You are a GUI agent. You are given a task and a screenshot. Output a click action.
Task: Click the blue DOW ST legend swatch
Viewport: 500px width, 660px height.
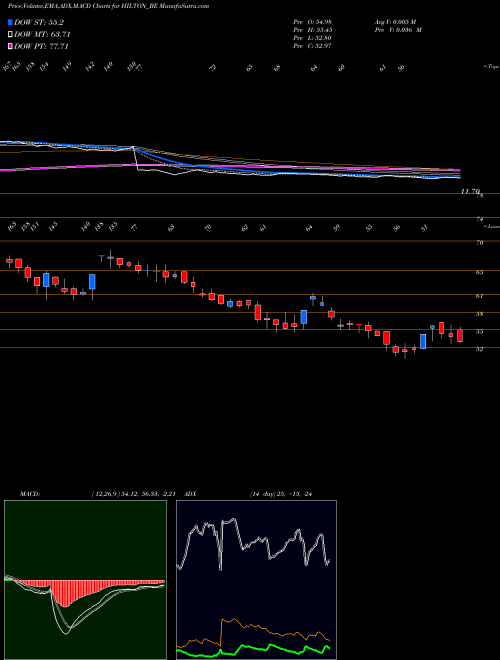tap(11, 23)
